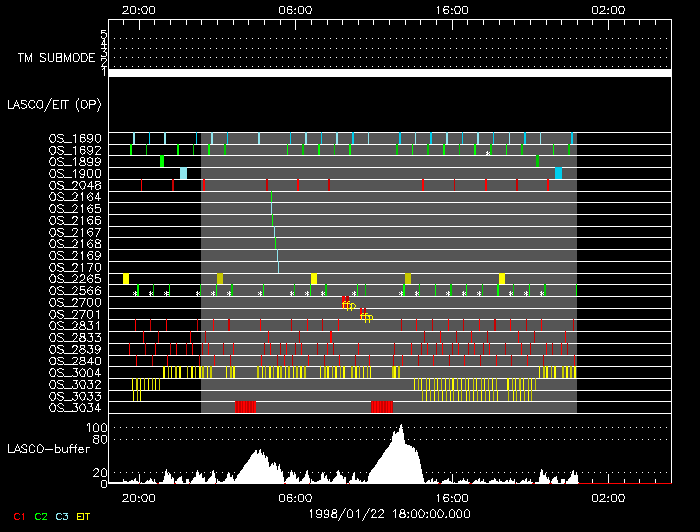Select the C2 legend entry
Image resolution: width=700 pixels, height=532 pixels.
pyautogui.click(x=41, y=516)
